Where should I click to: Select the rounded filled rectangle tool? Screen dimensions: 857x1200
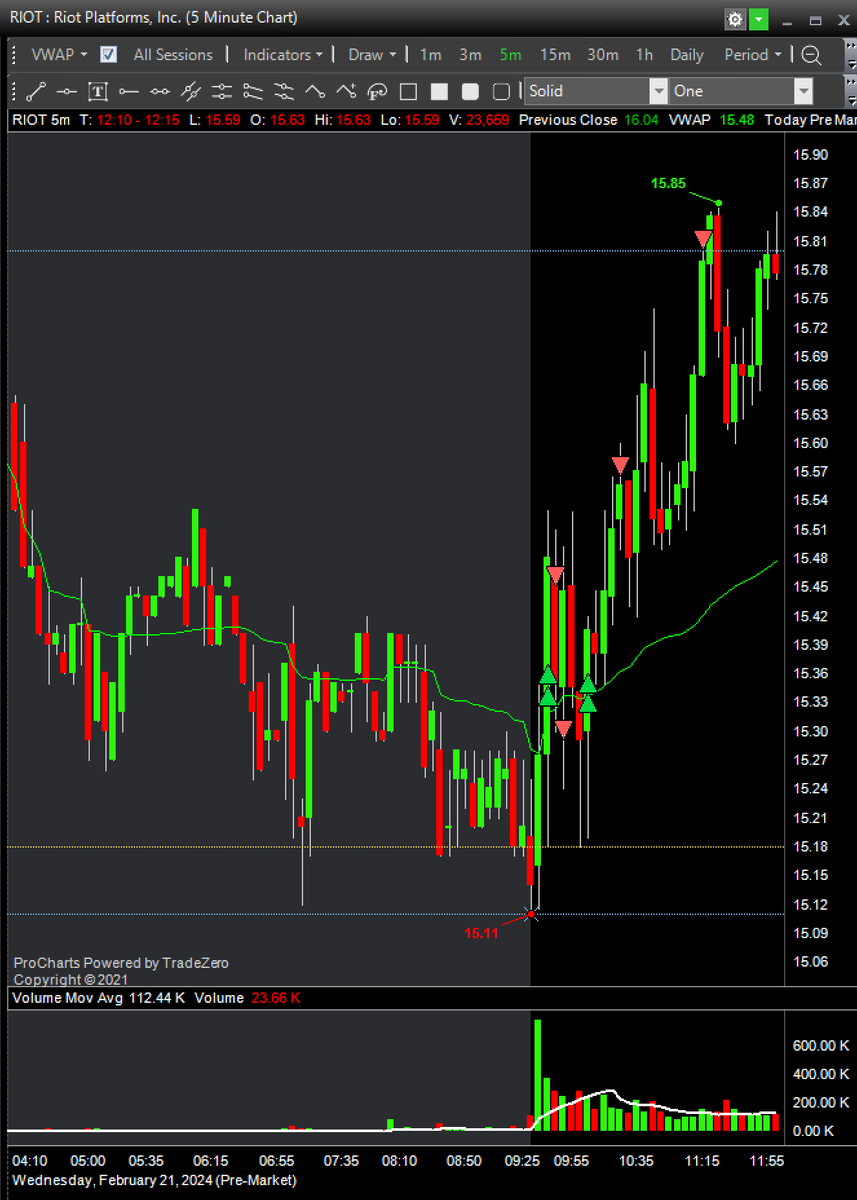[x=469, y=91]
